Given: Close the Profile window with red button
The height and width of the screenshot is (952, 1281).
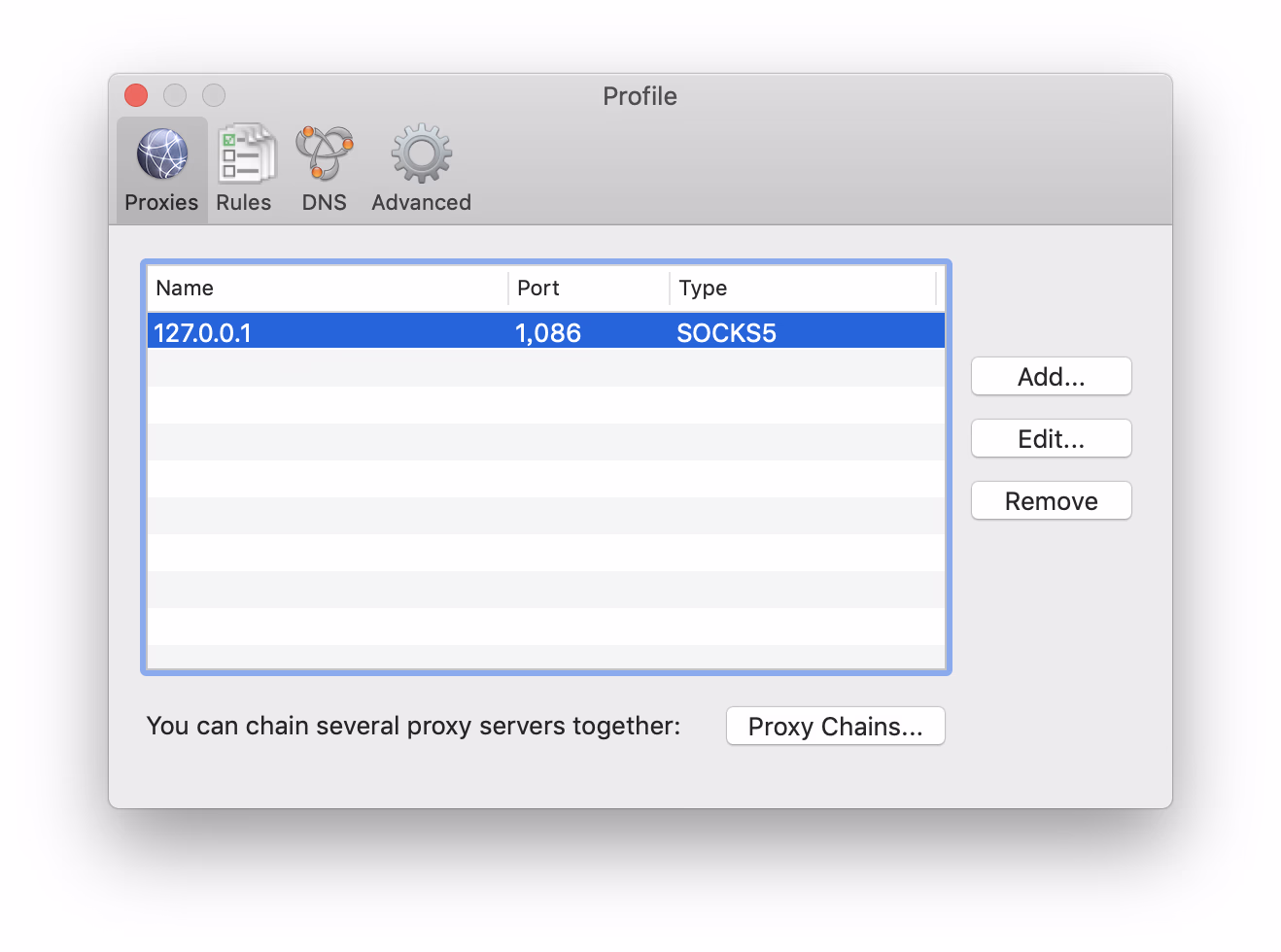Looking at the screenshot, I should coord(136,95).
